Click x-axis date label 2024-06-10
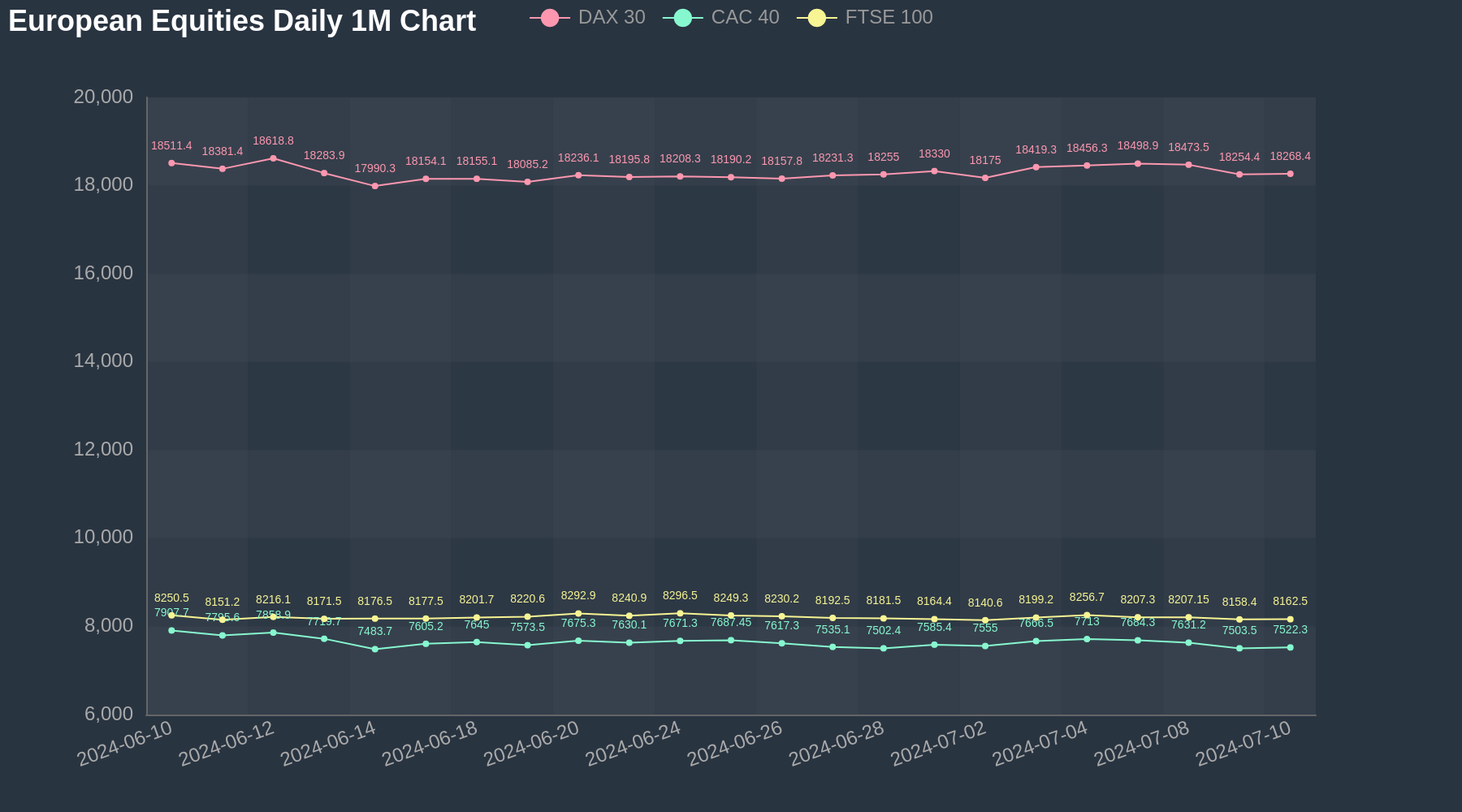This screenshot has width=1462, height=812. click(x=125, y=743)
